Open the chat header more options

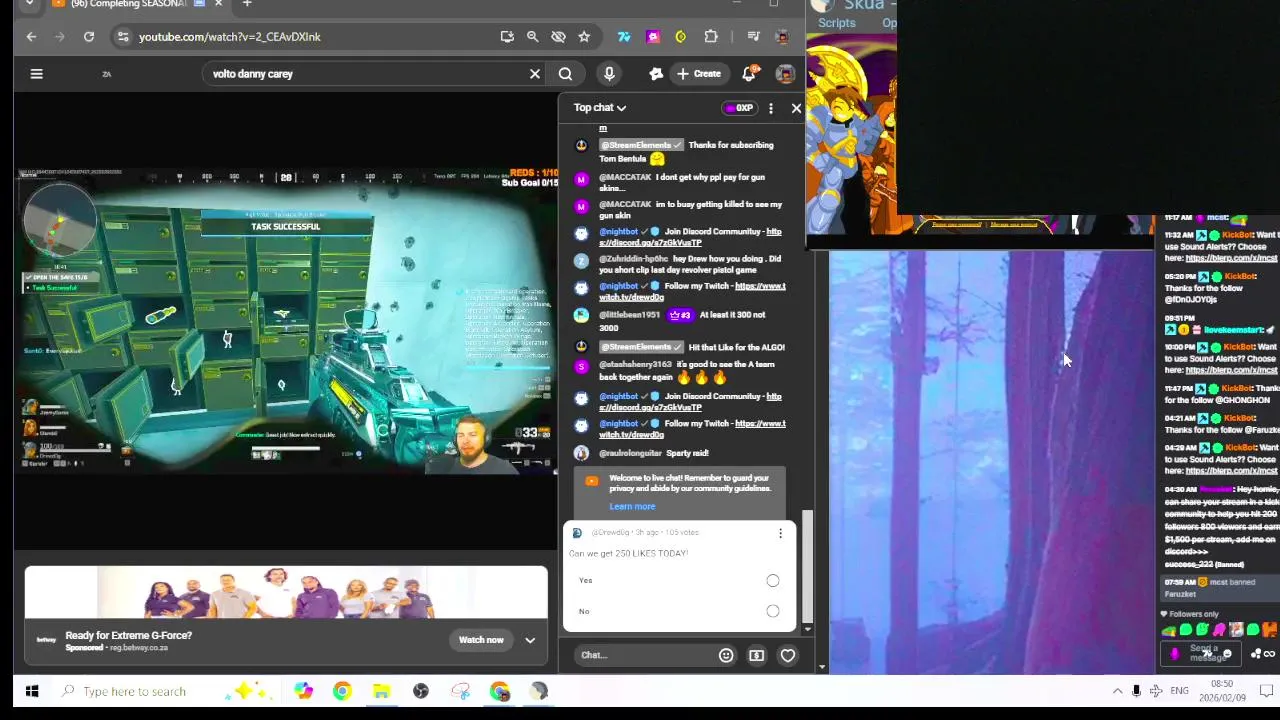(771, 108)
